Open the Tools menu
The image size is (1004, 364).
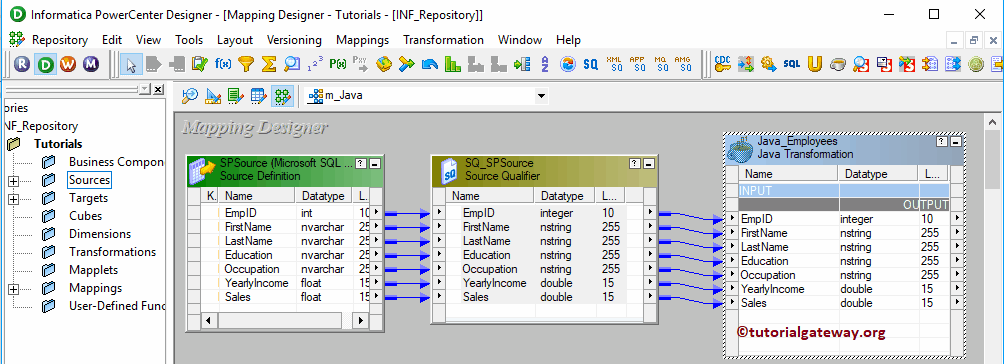(x=189, y=40)
